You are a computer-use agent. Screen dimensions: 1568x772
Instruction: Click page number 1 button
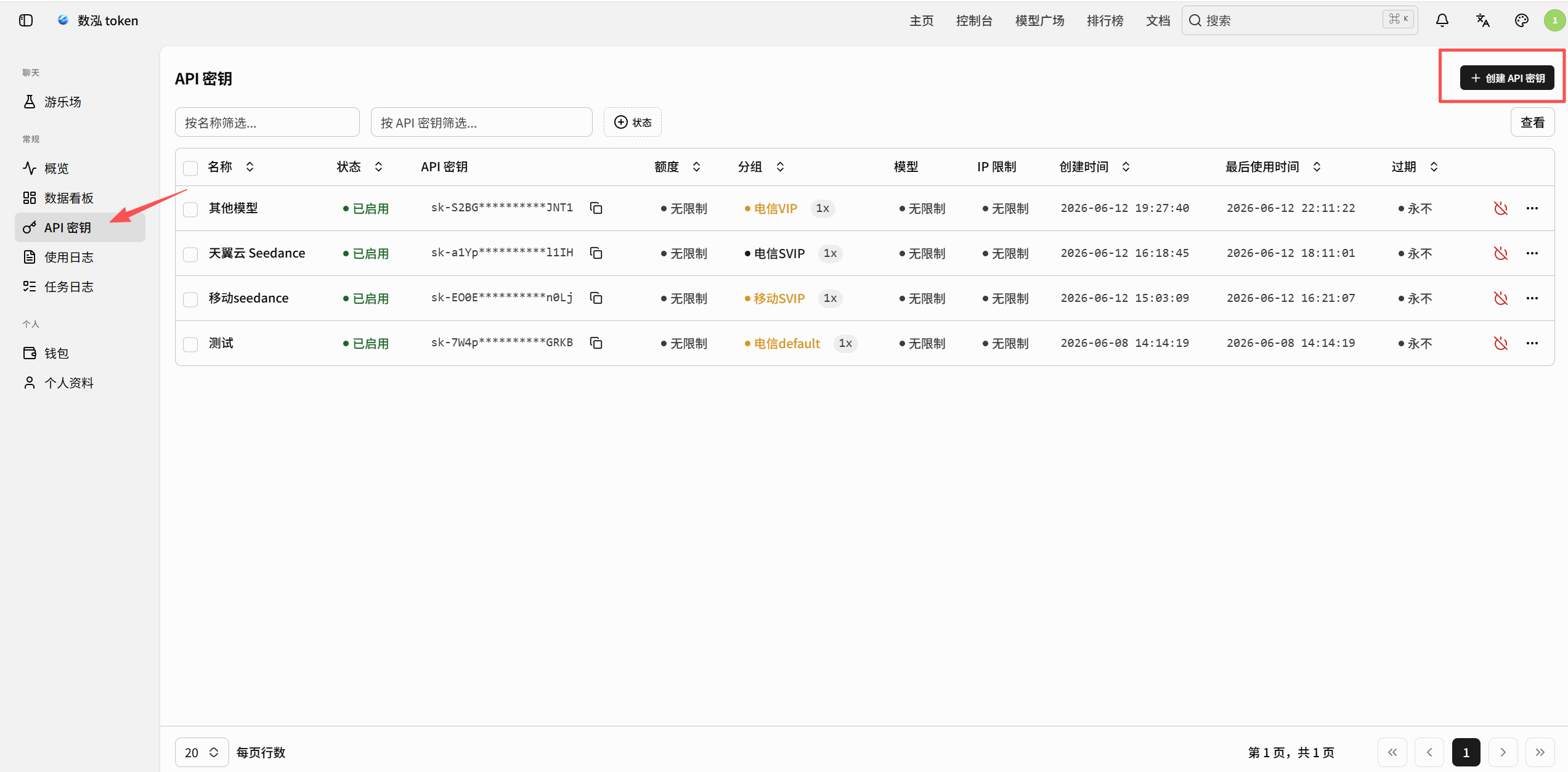pyautogui.click(x=1466, y=752)
